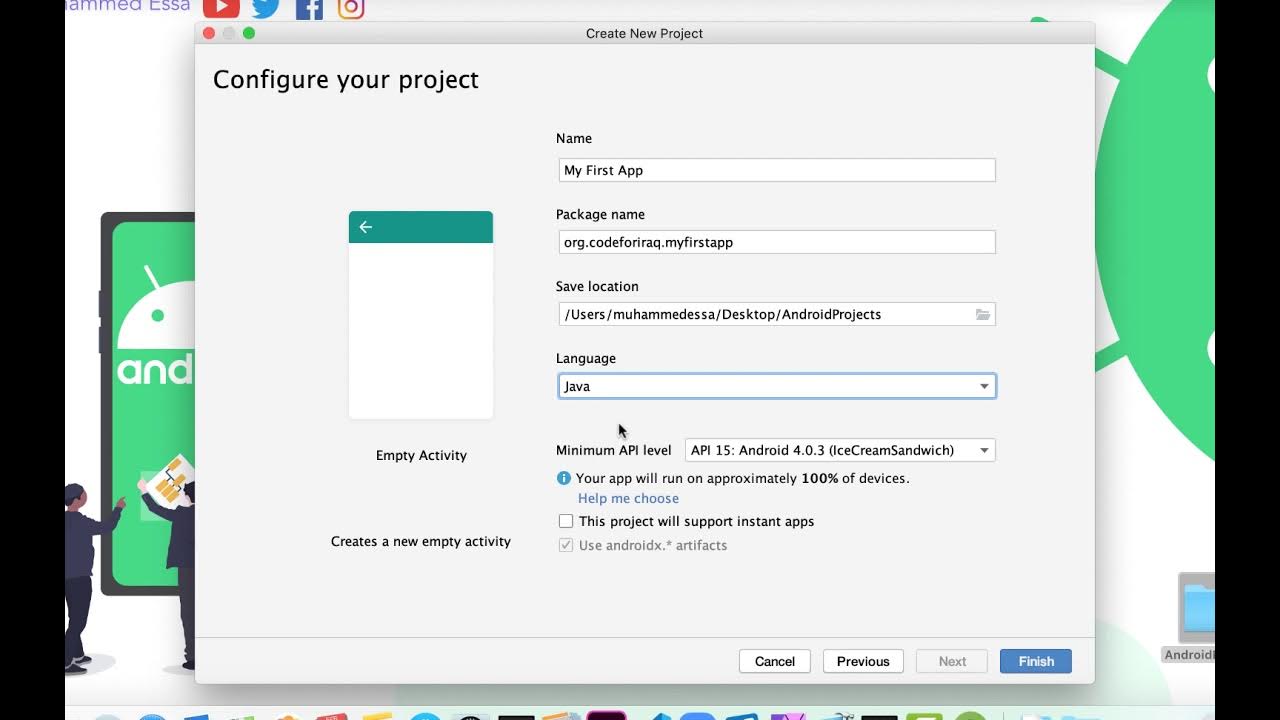
Task: Close the Create New Project dialog
Action: (209, 33)
